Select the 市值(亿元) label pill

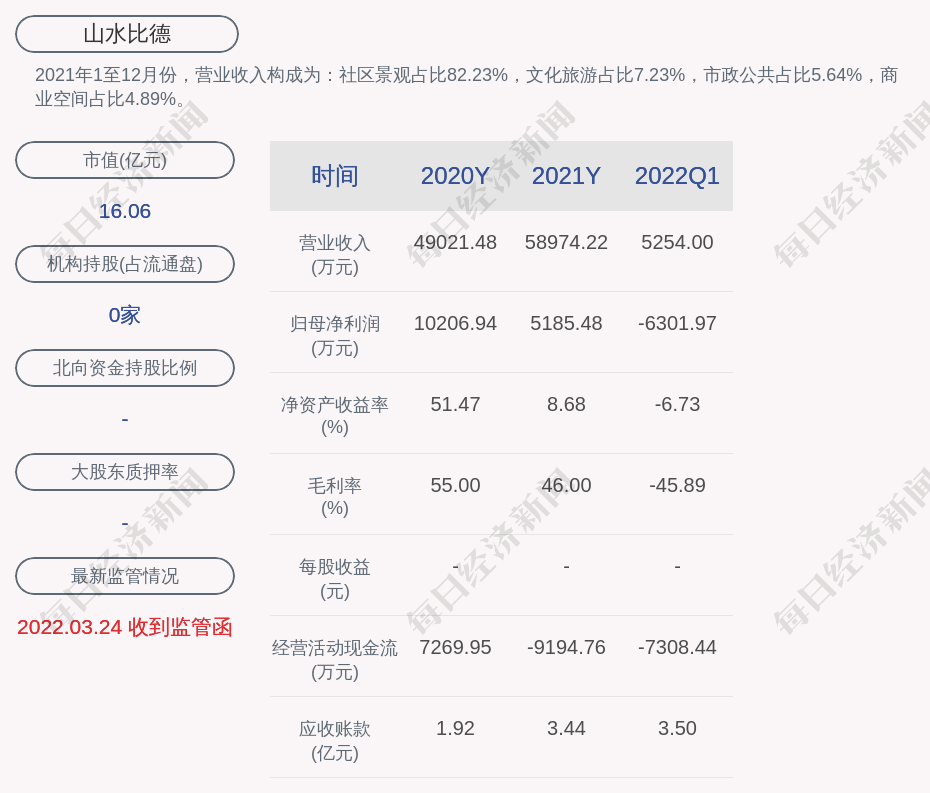pyautogui.click(x=125, y=160)
